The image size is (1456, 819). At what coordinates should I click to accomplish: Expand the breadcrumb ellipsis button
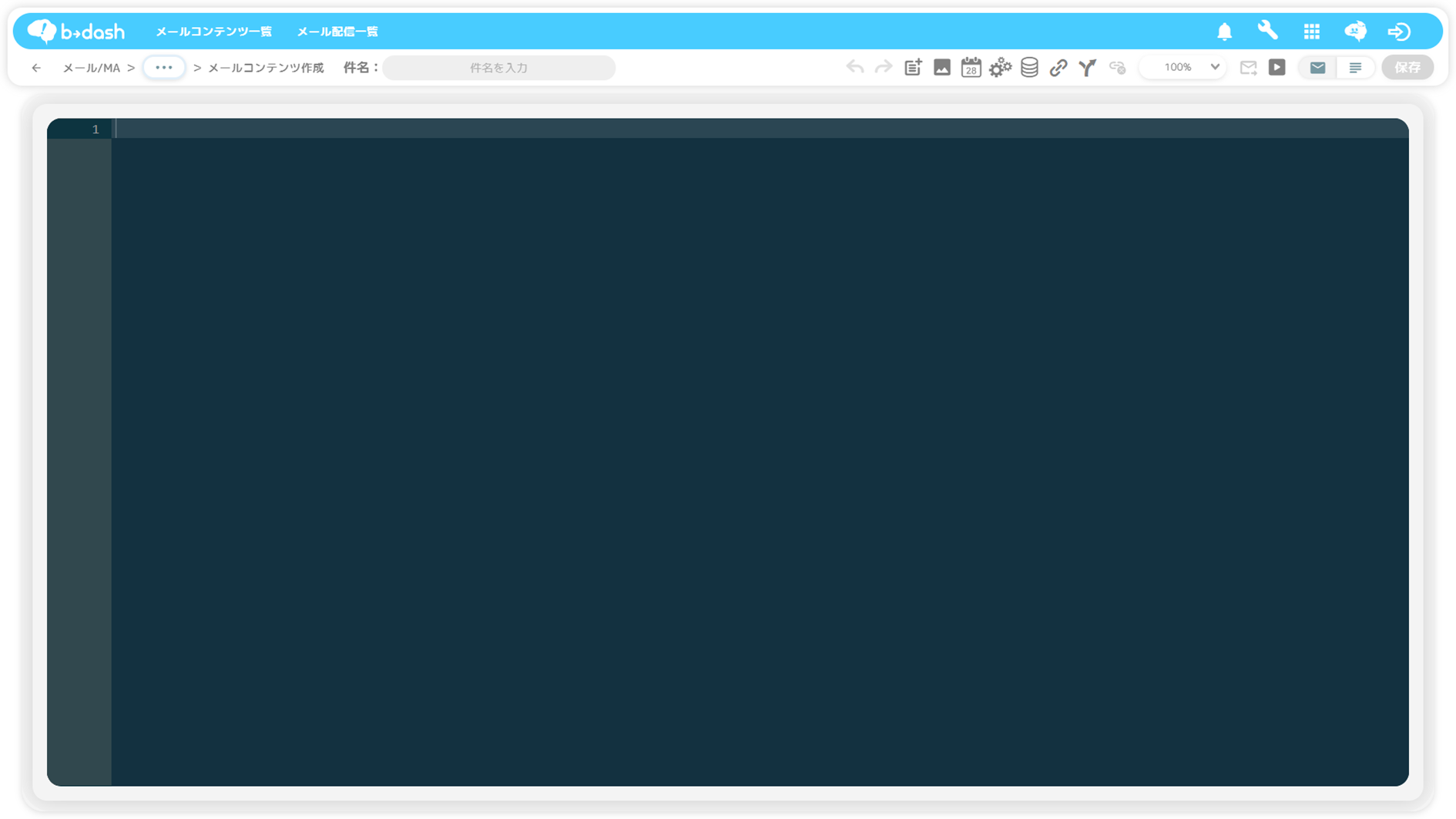coord(164,67)
